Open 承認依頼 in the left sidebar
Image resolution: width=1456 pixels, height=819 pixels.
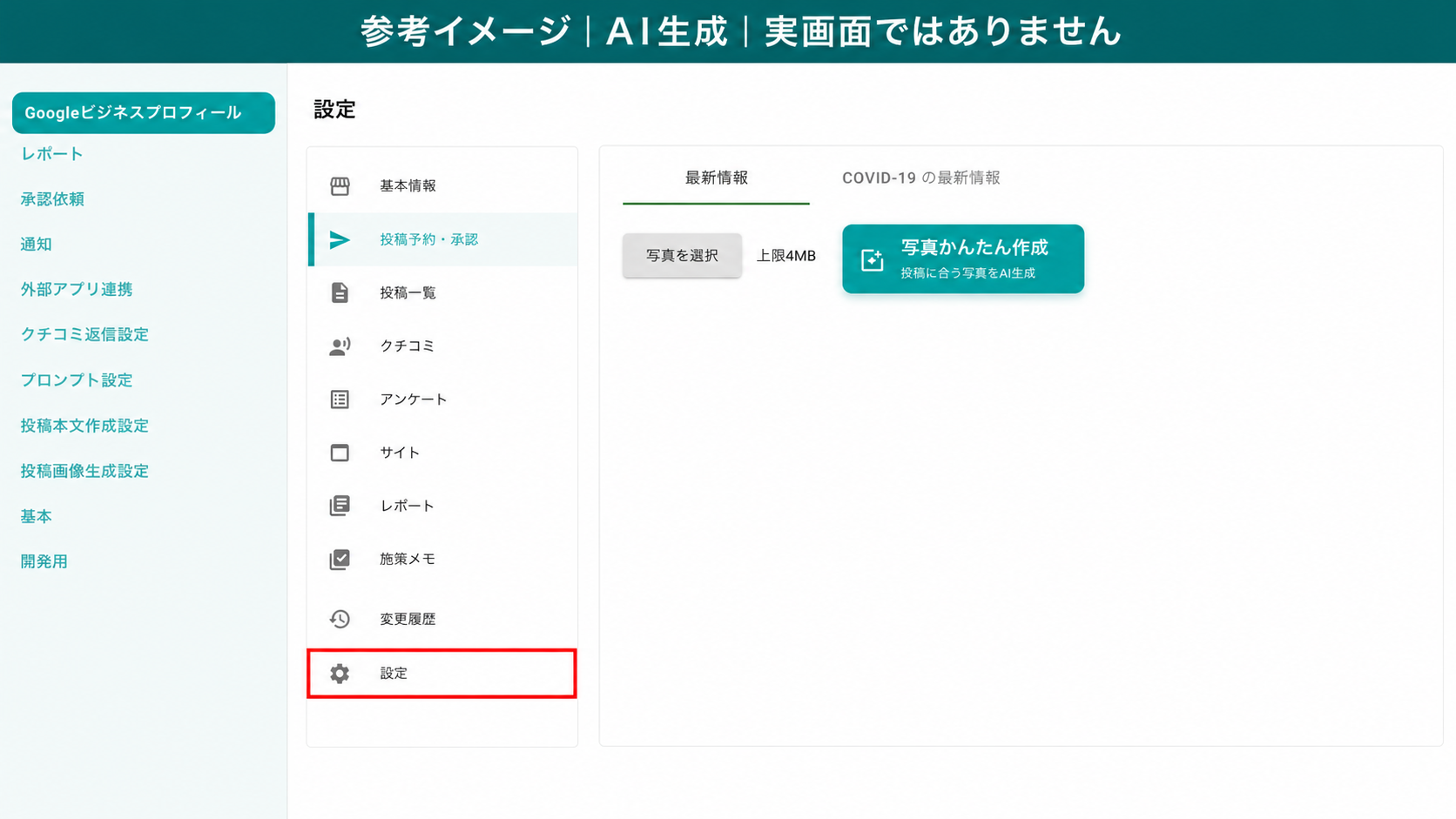[x=52, y=199]
